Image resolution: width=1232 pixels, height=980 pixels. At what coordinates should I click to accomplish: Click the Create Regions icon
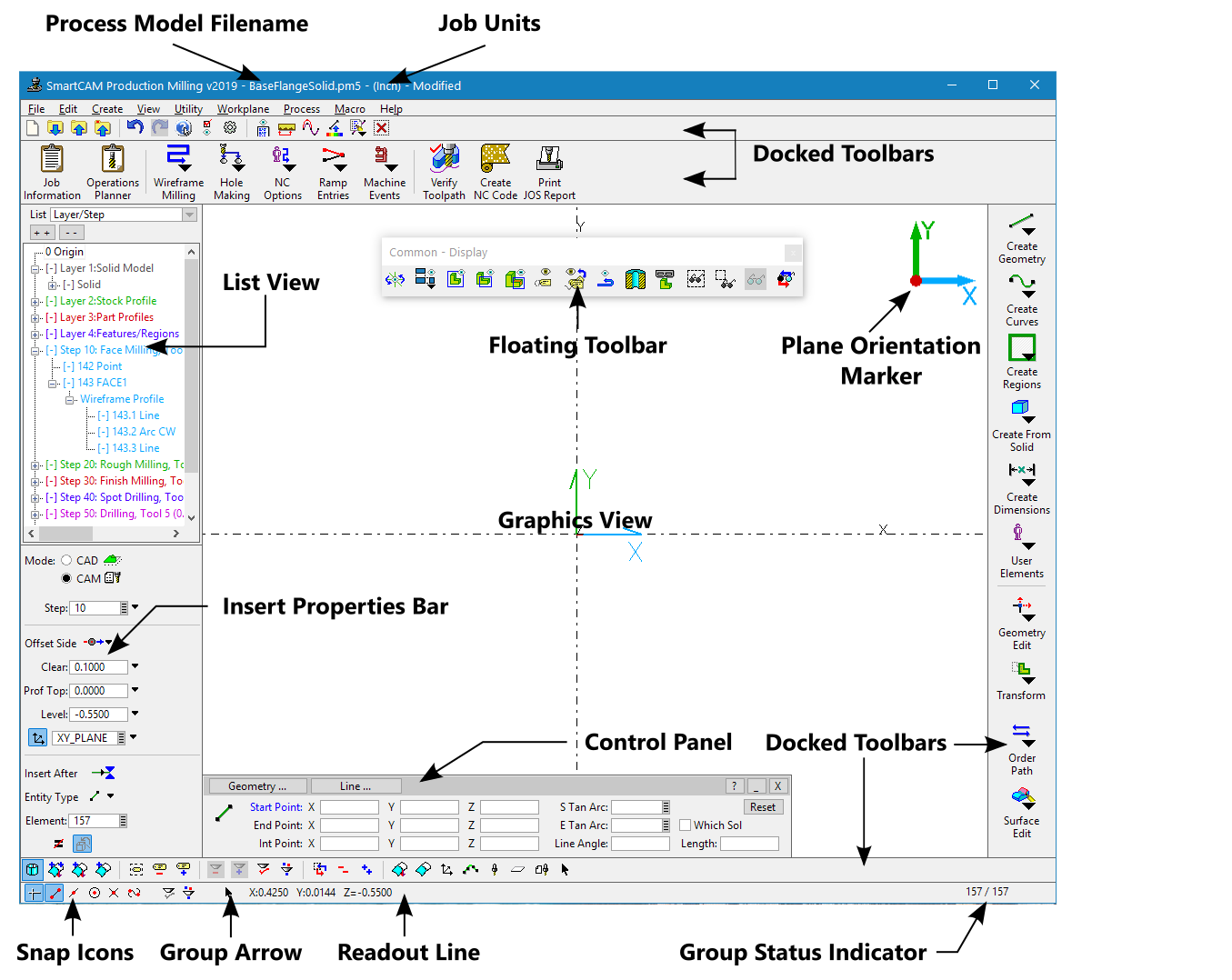(x=1022, y=348)
